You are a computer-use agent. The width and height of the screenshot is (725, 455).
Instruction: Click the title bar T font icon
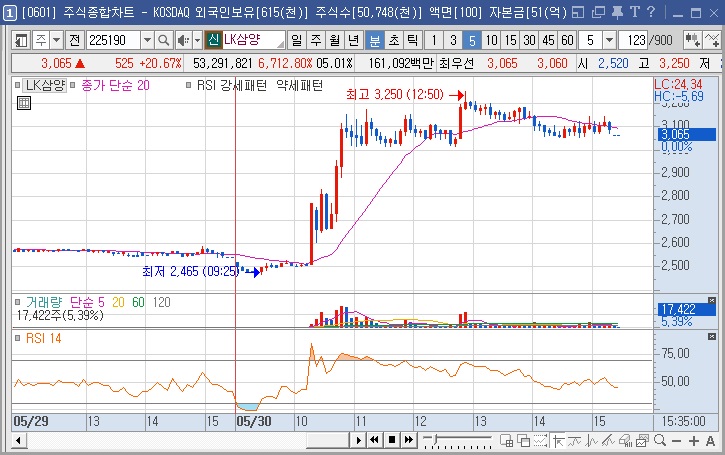635,12
